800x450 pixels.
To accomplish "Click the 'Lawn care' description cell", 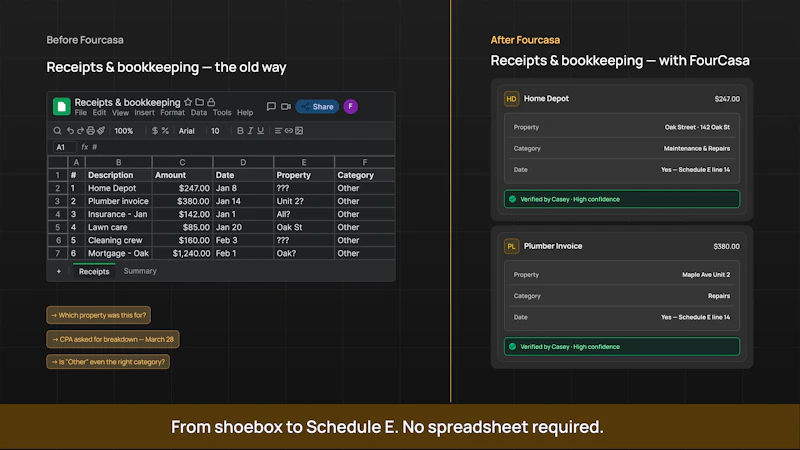I will point(118,227).
